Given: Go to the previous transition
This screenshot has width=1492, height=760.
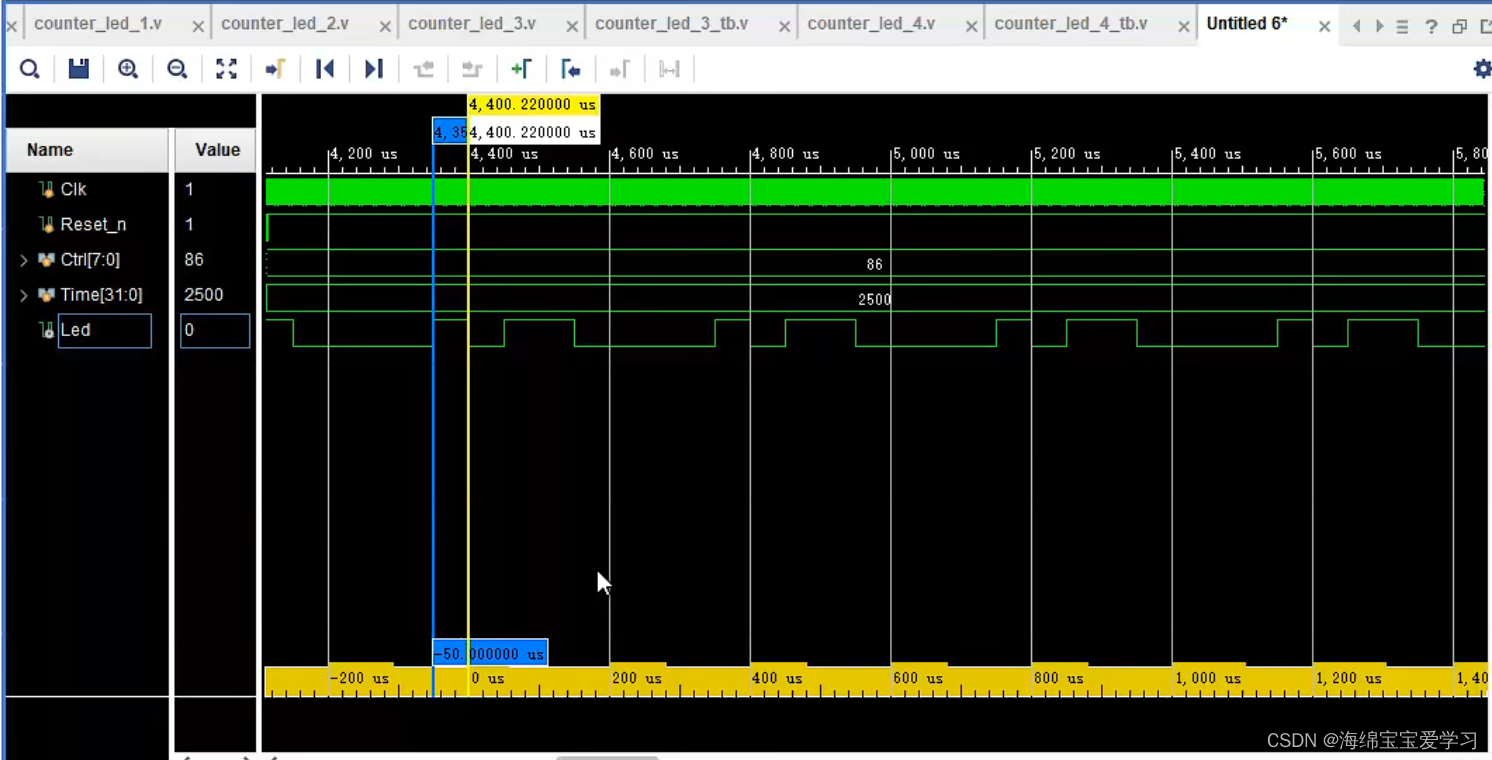Looking at the screenshot, I should point(423,69).
